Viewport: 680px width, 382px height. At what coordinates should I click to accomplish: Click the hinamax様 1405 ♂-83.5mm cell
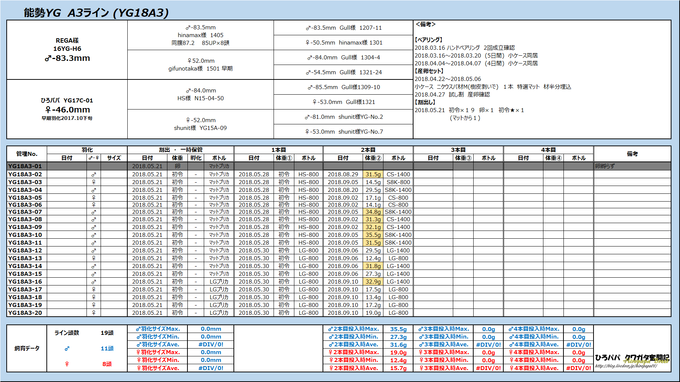200,35
